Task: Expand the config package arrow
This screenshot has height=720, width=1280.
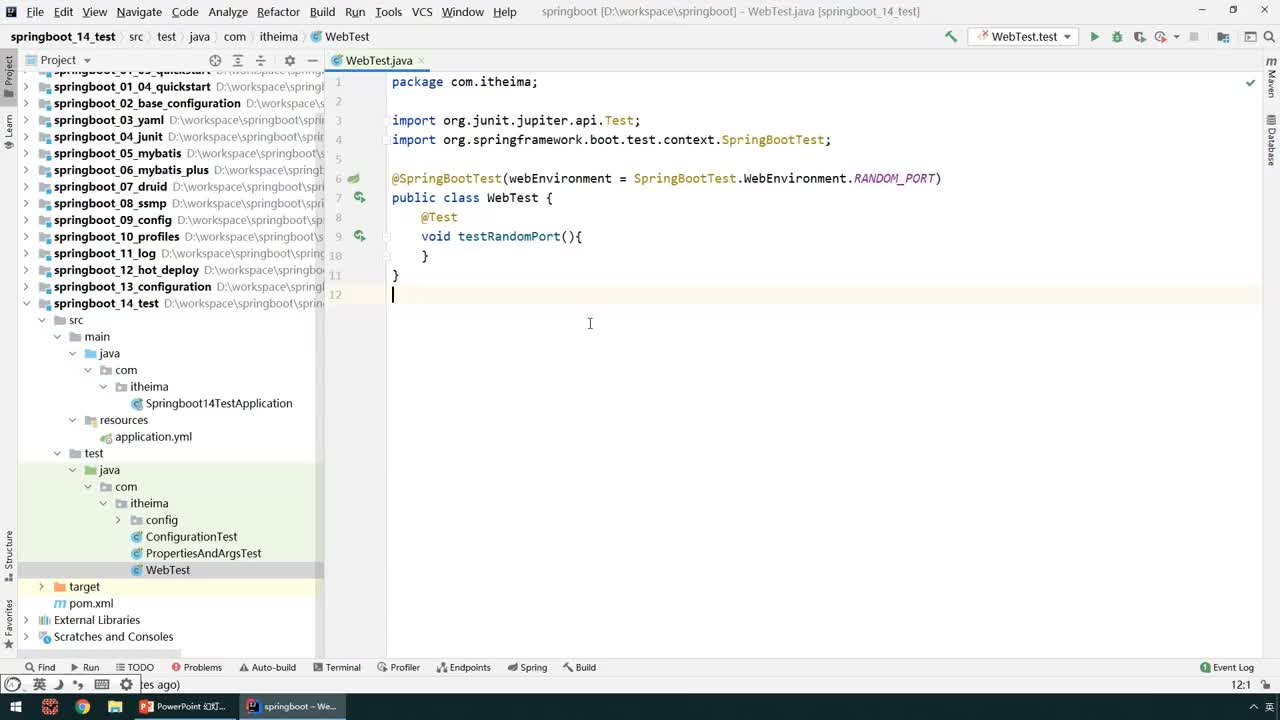Action: tap(118, 520)
